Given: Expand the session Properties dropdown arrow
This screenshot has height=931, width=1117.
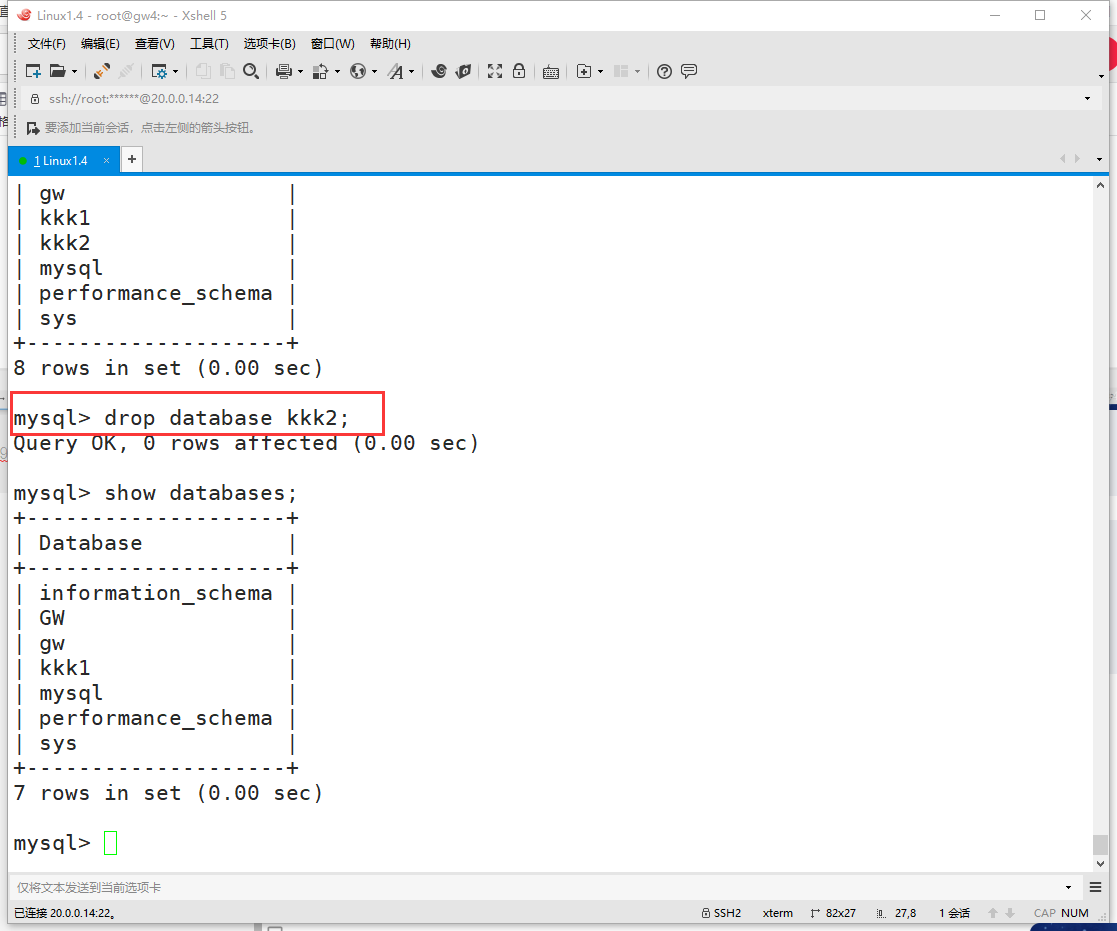Looking at the screenshot, I should pyautogui.click(x=175, y=72).
